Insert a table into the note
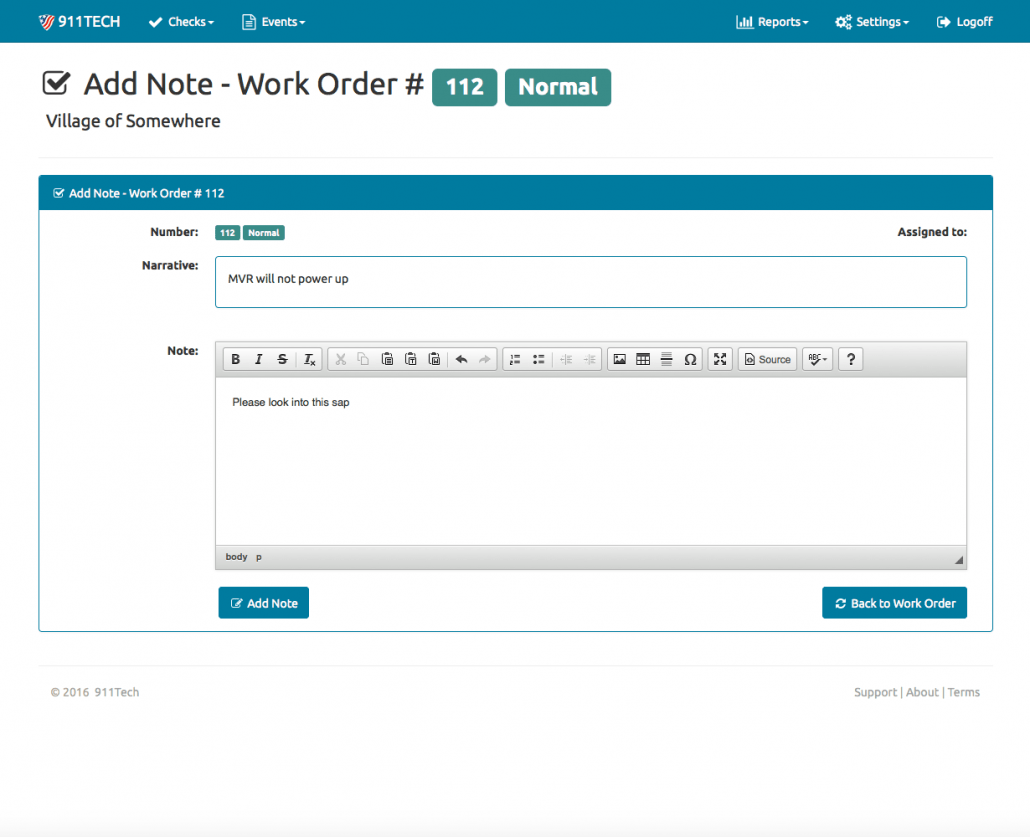The image size is (1030, 837). (643, 360)
